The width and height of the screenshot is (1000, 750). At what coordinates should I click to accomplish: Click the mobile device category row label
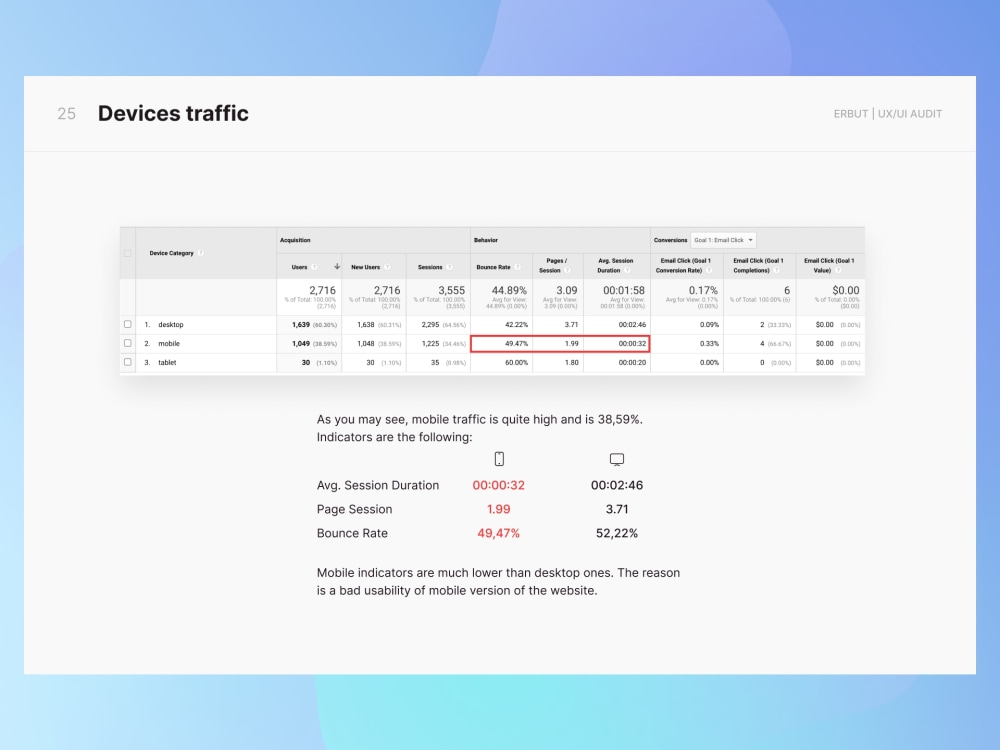(x=169, y=343)
